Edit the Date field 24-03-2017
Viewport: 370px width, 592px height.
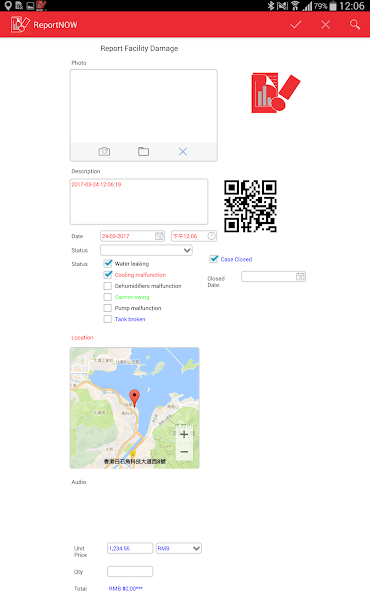click(x=132, y=236)
